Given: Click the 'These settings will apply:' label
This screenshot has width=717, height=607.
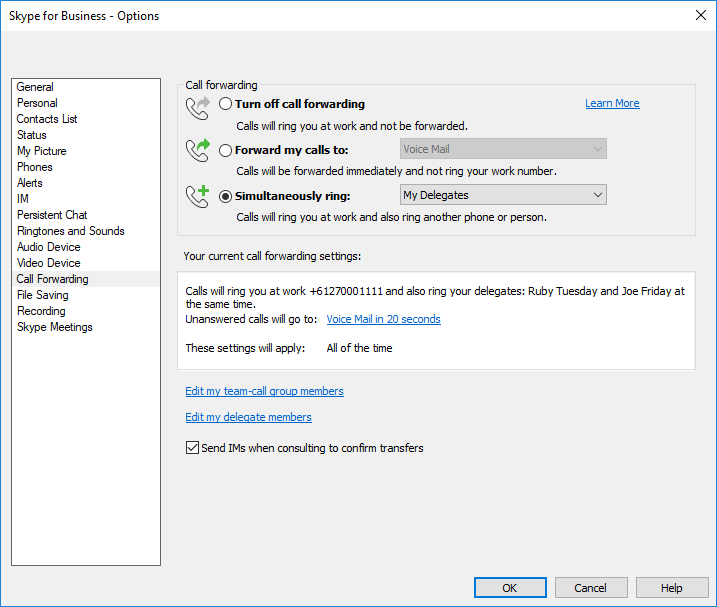Looking at the screenshot, I should (245, 348).
